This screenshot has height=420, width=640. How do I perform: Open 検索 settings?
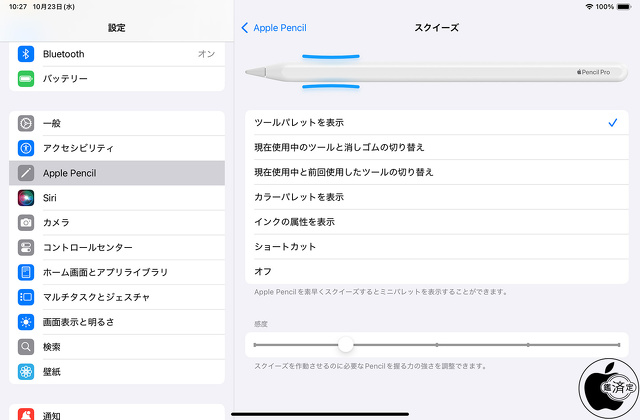[117, 347]
